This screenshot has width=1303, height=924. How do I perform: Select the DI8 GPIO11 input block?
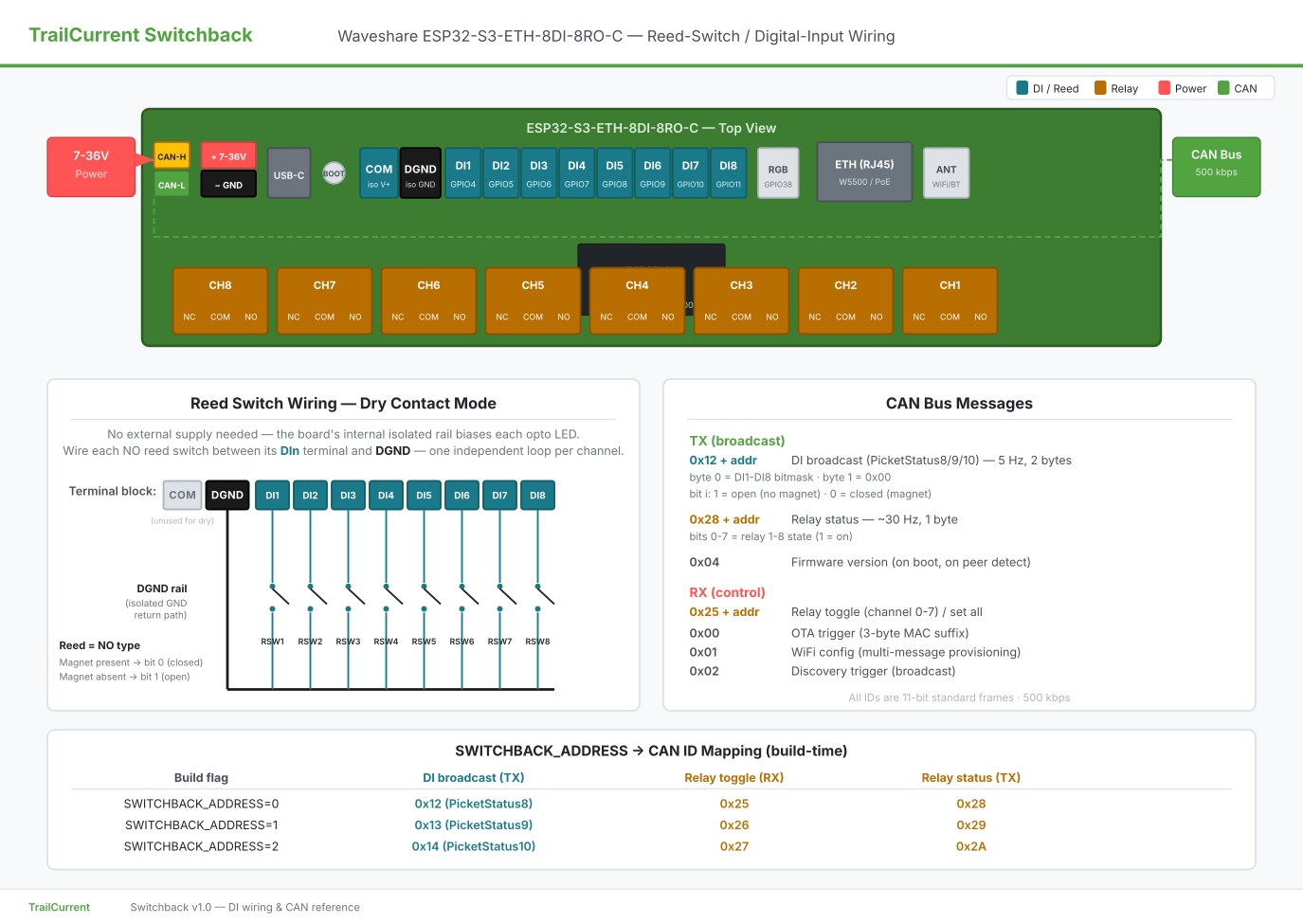[x=729, y=172]
